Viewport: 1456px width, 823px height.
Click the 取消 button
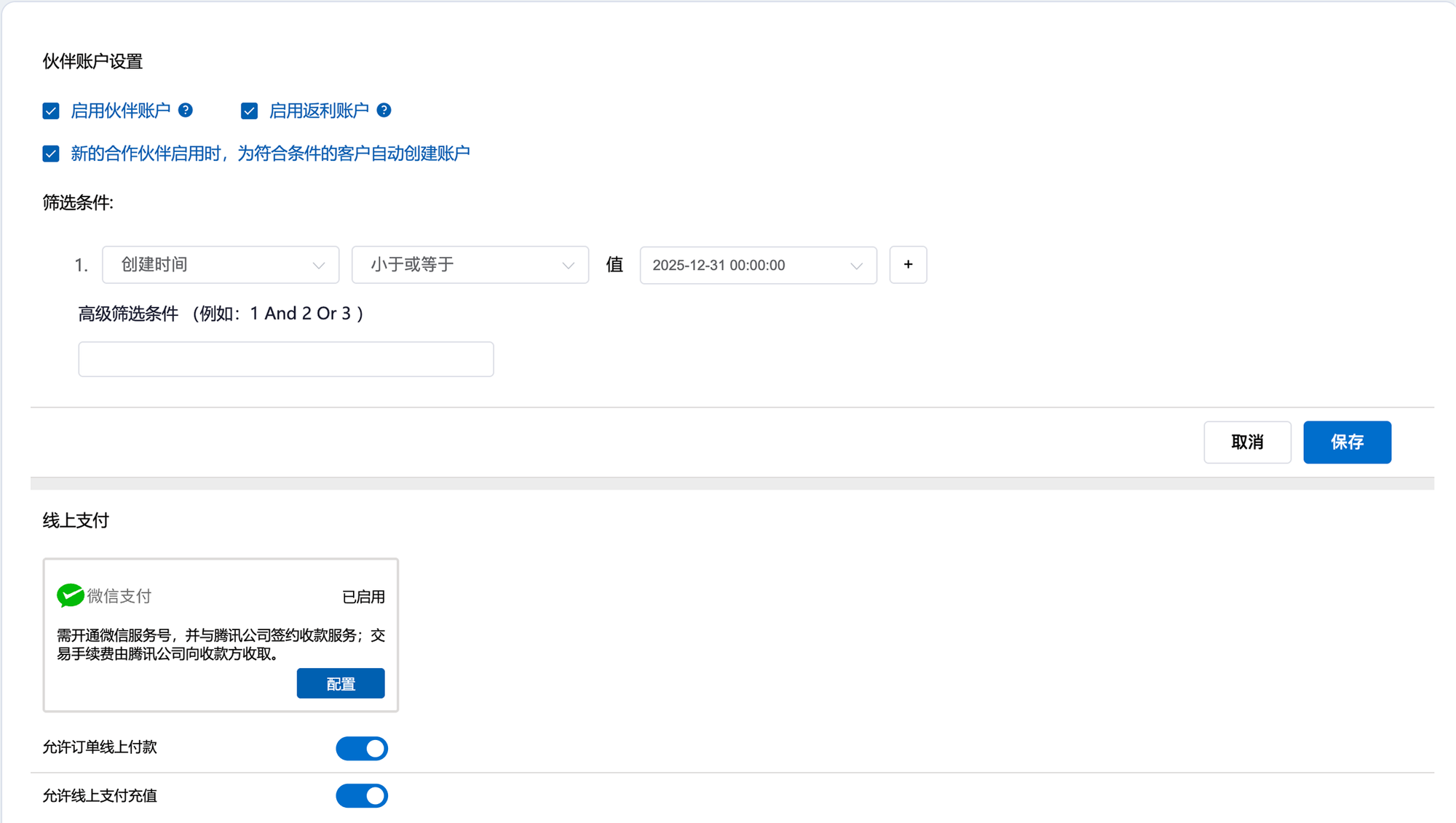point(1247,442)
